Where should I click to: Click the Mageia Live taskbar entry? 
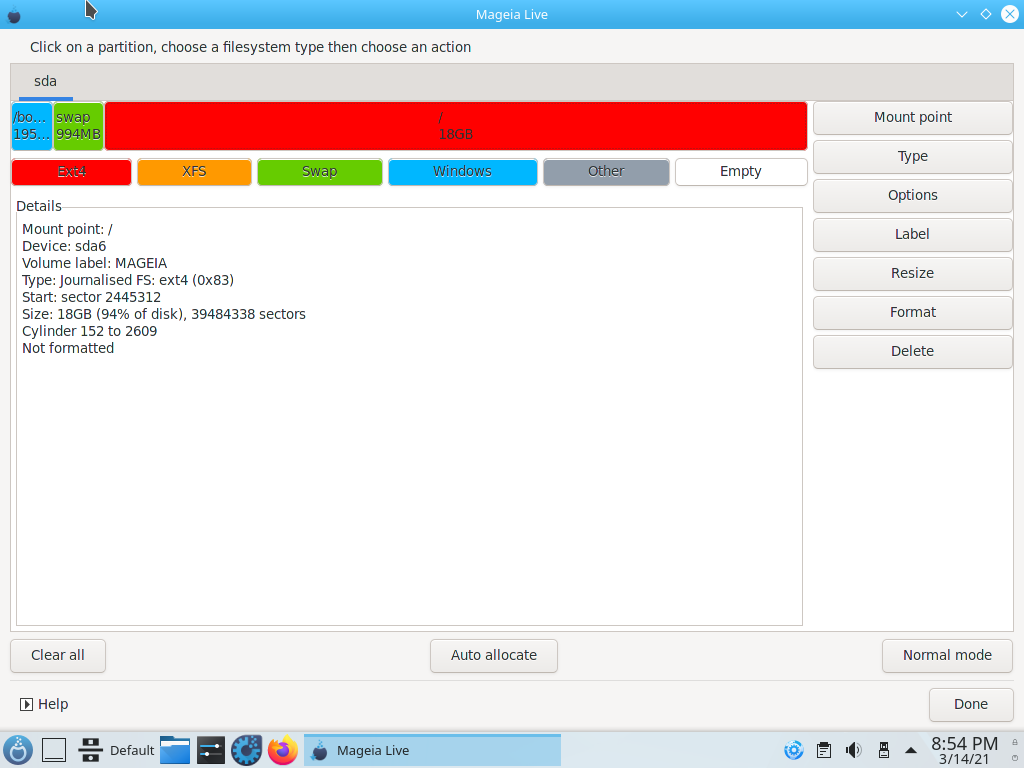pos(432,750)
